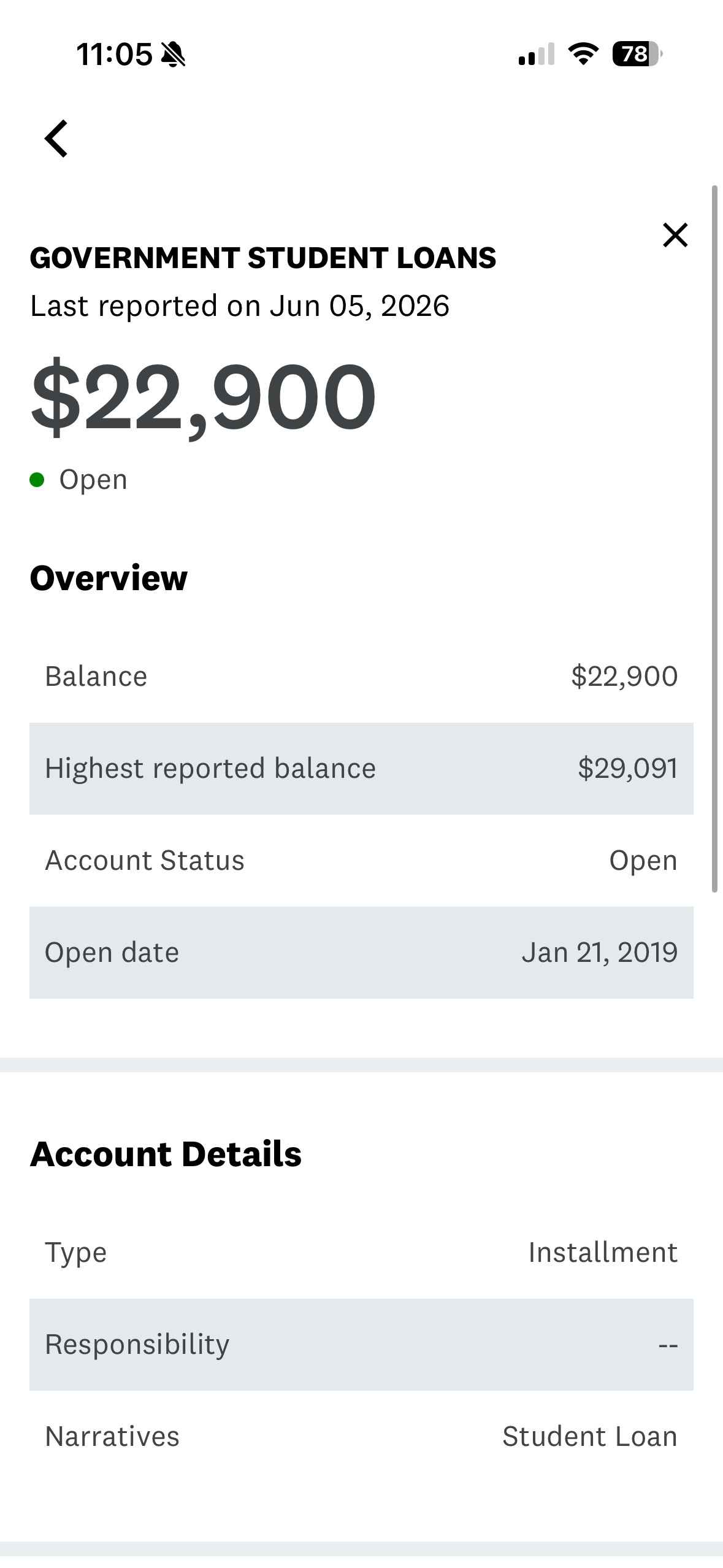Select the Account Status row

[x=361, y=861]
